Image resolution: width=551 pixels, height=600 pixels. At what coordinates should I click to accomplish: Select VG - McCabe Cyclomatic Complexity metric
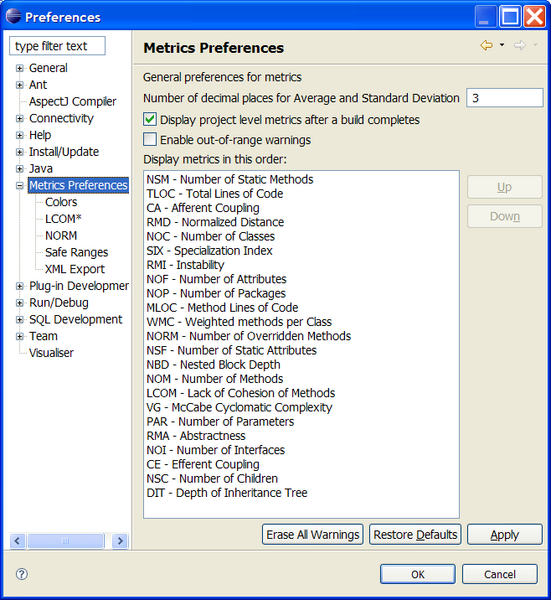pos(240,408)
